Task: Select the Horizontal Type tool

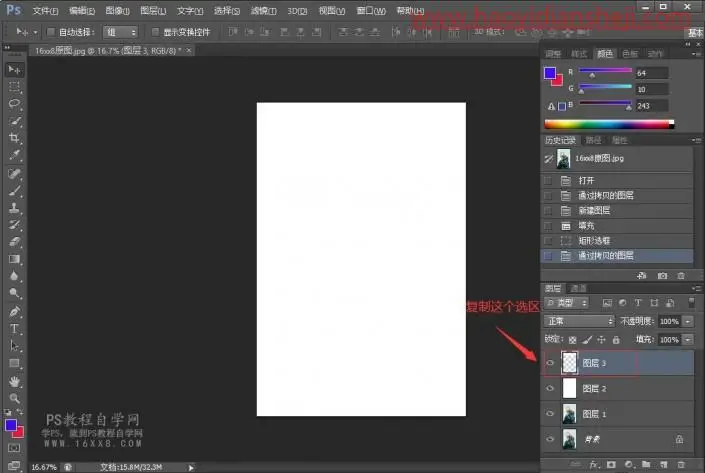Action: [14, 329]
